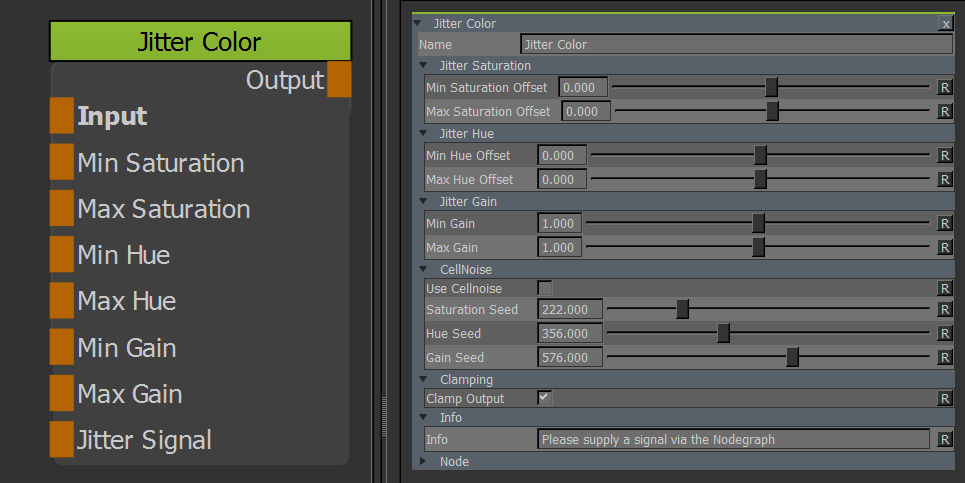This screenshot has height=483, width=965.
Task: Reset the Max Gain value
Action: click(x=944, y=247)
